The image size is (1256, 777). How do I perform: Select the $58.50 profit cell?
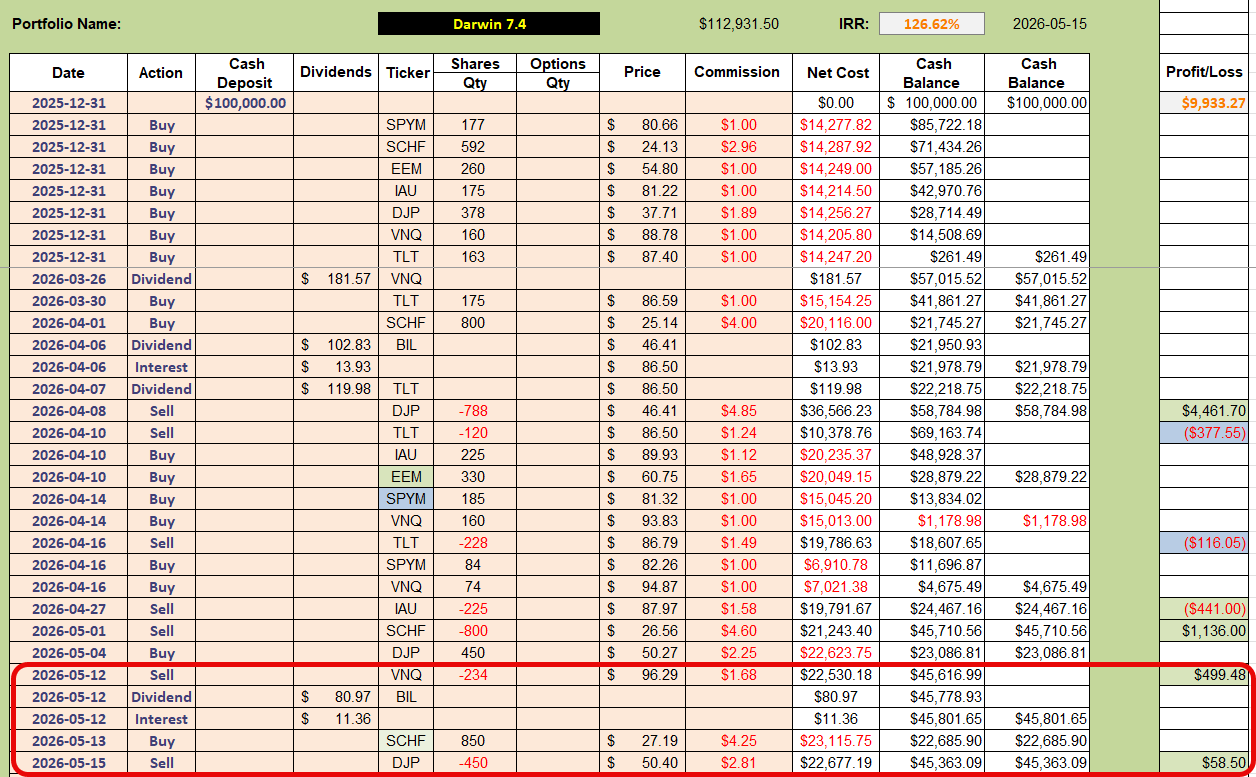point(1204,763)
